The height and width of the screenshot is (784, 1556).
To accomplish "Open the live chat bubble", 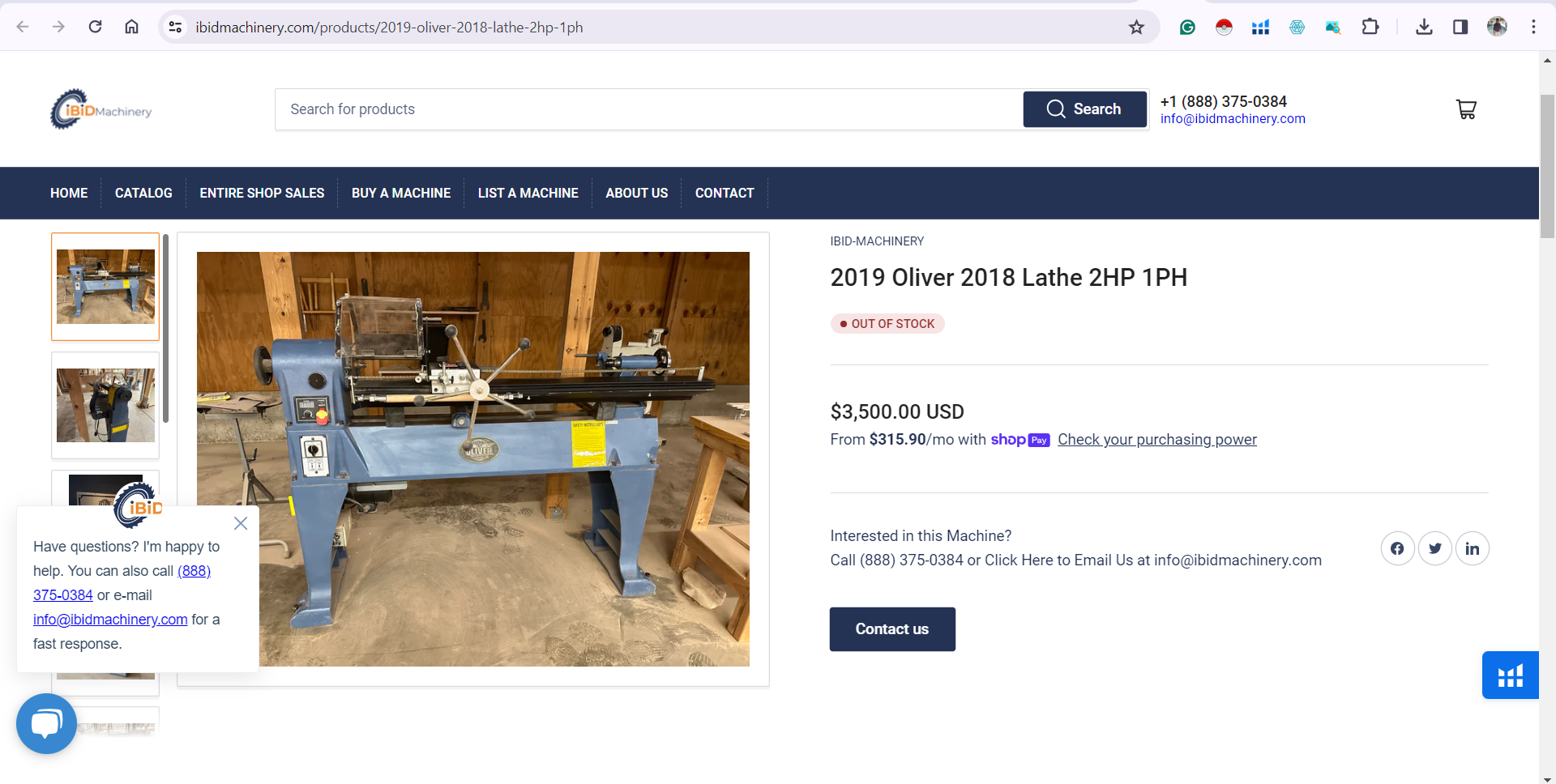I will point(46,723).
